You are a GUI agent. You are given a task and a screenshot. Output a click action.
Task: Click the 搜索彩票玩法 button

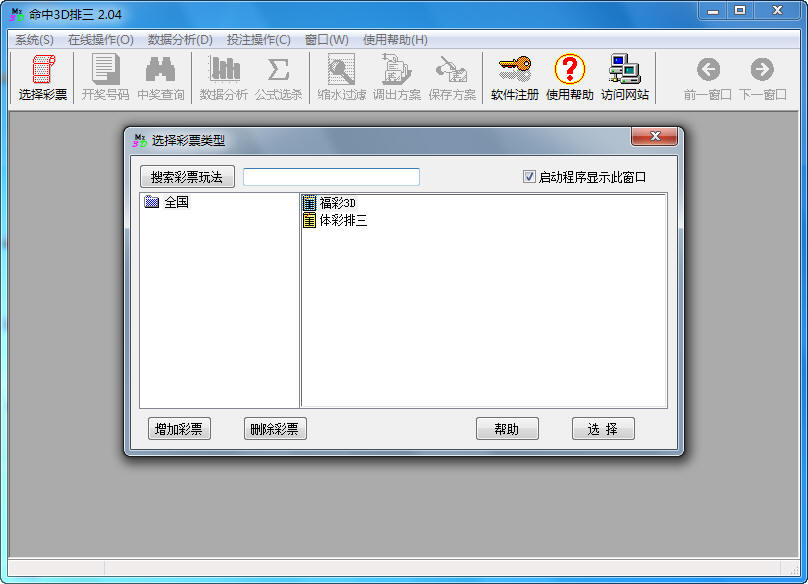(187, 177)
